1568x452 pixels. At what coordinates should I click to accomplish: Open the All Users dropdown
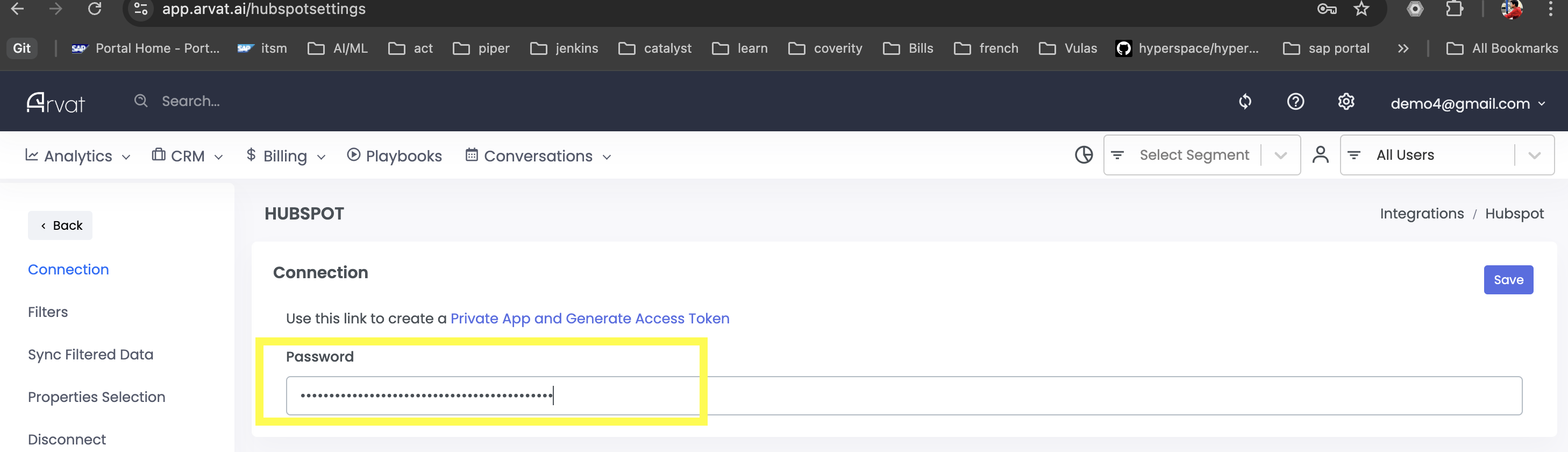tap(1447, 156)
